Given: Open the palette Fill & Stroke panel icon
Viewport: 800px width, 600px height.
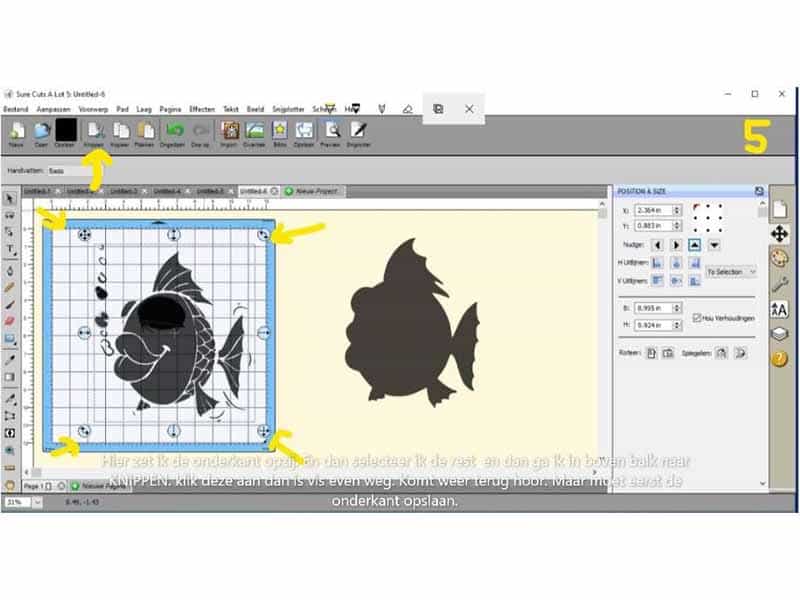Looking at the screenshot, I should coord(779,259).
